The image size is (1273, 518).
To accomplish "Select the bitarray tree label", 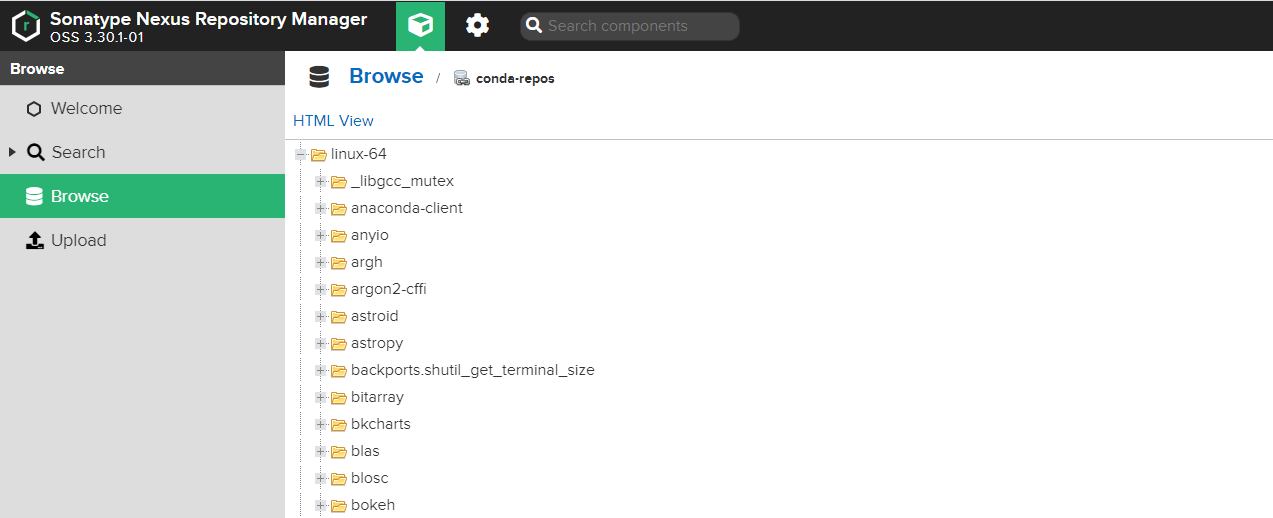I will [x=378, y=397].
